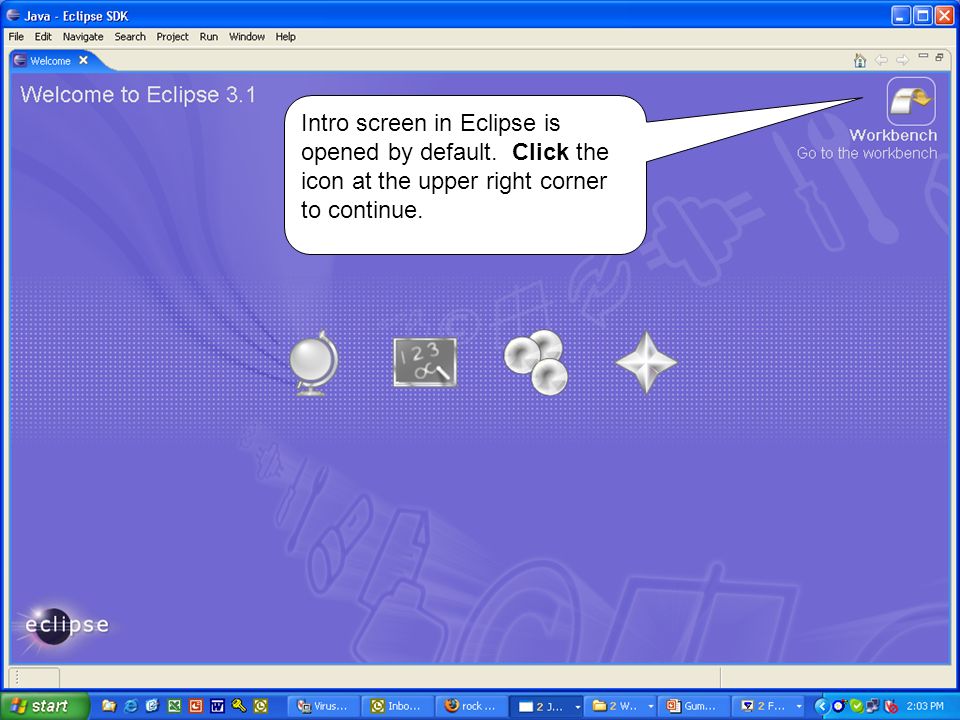Open the Help menu
Viewport: 960px width, 720px height.
coord(285,37)
